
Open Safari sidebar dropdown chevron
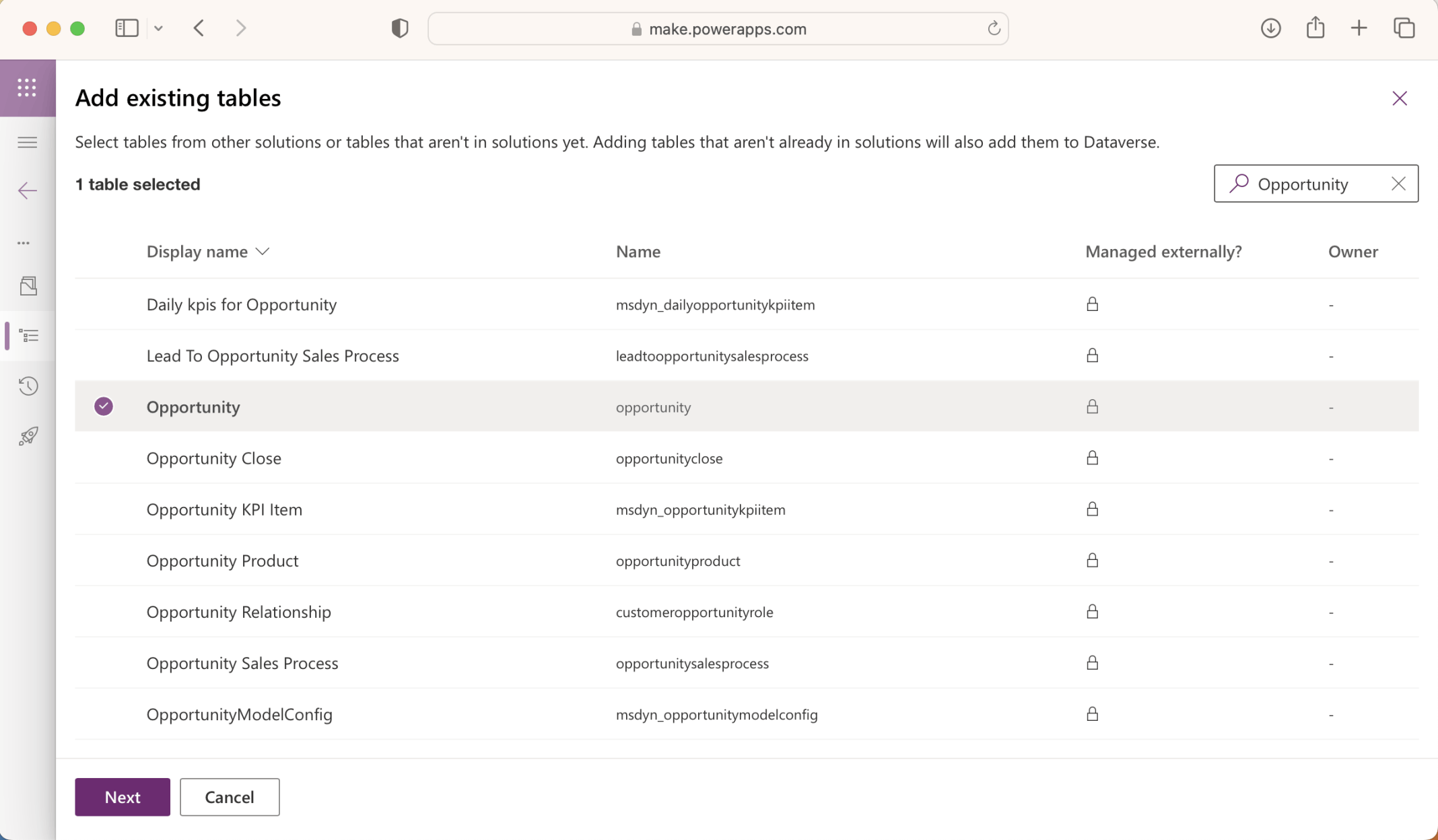[158, 28]
